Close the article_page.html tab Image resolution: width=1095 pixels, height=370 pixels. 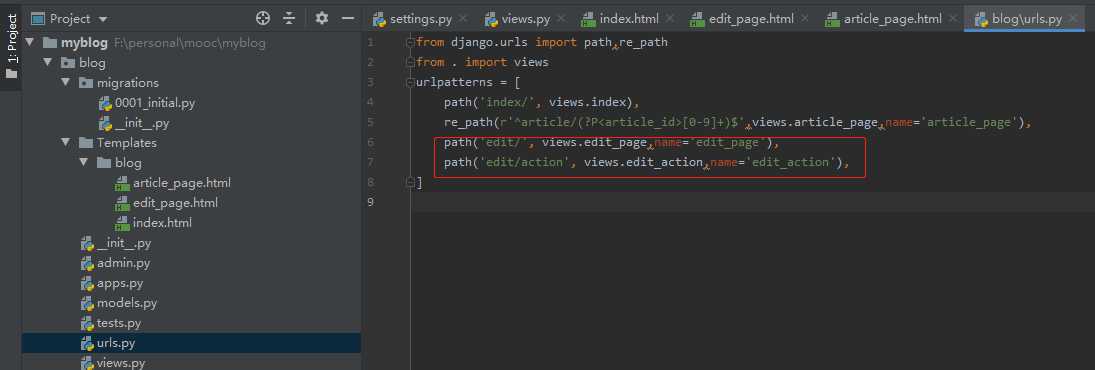pyautogui.click(x=953, y=19)
